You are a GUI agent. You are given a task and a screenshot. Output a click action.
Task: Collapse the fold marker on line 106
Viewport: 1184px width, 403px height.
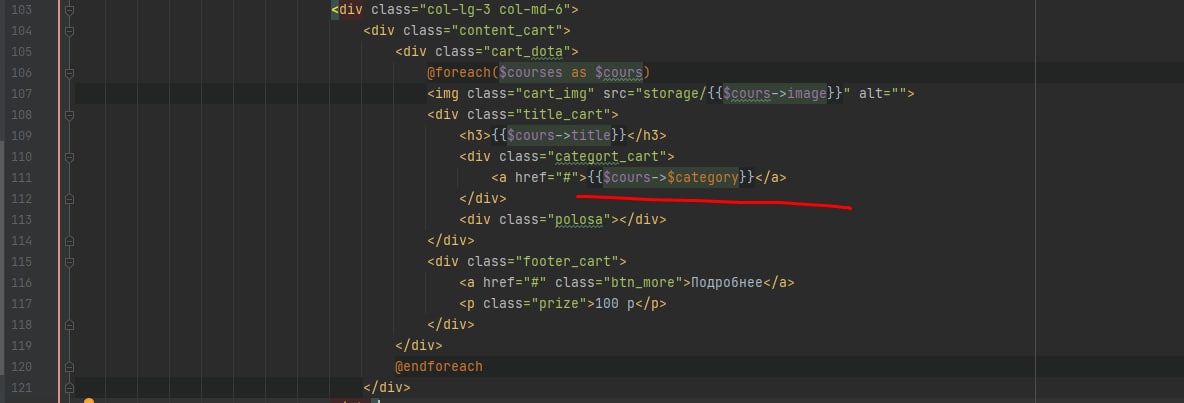click(69, 73)
